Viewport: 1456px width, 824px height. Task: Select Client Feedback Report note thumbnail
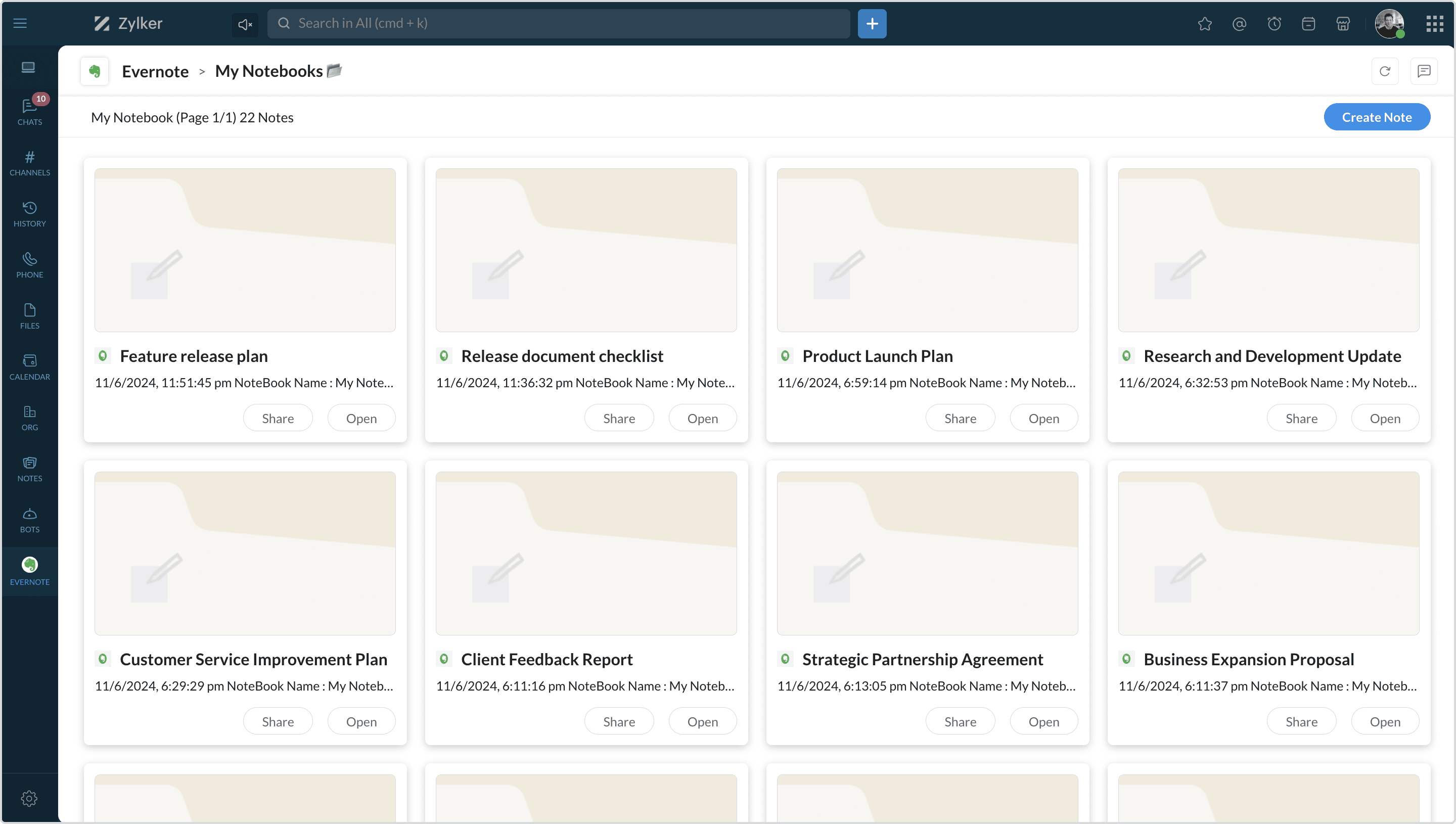click(x=585, y=553)
